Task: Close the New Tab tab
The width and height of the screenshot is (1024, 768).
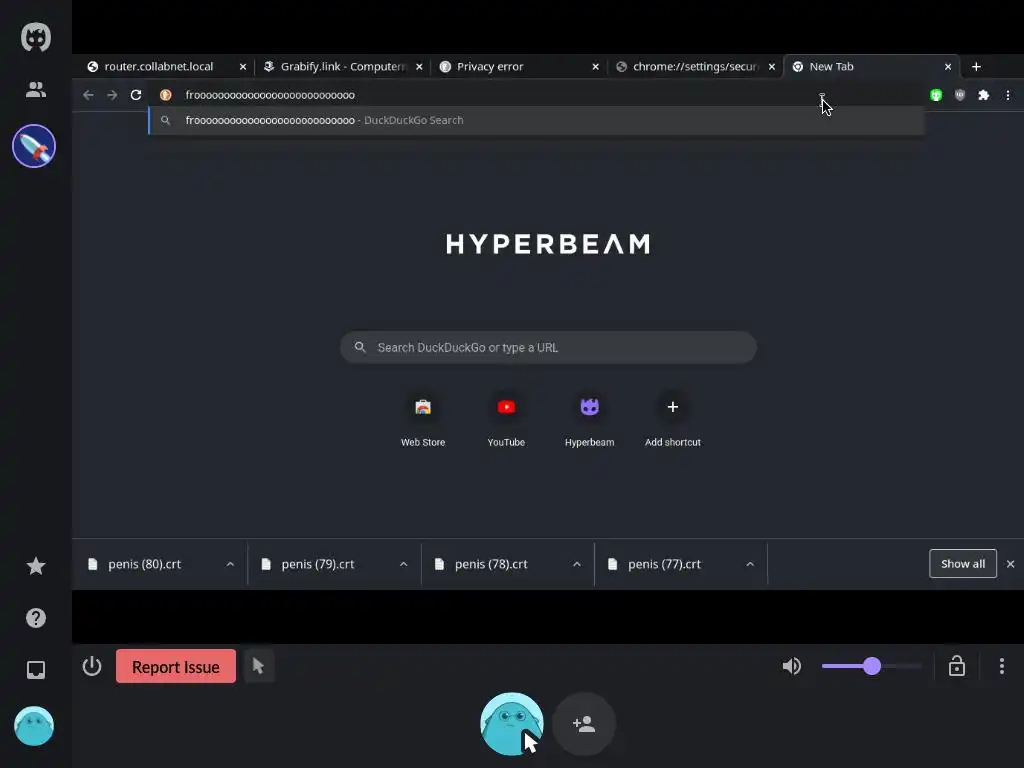Action: pyautogui.click(x=948, y=67)
